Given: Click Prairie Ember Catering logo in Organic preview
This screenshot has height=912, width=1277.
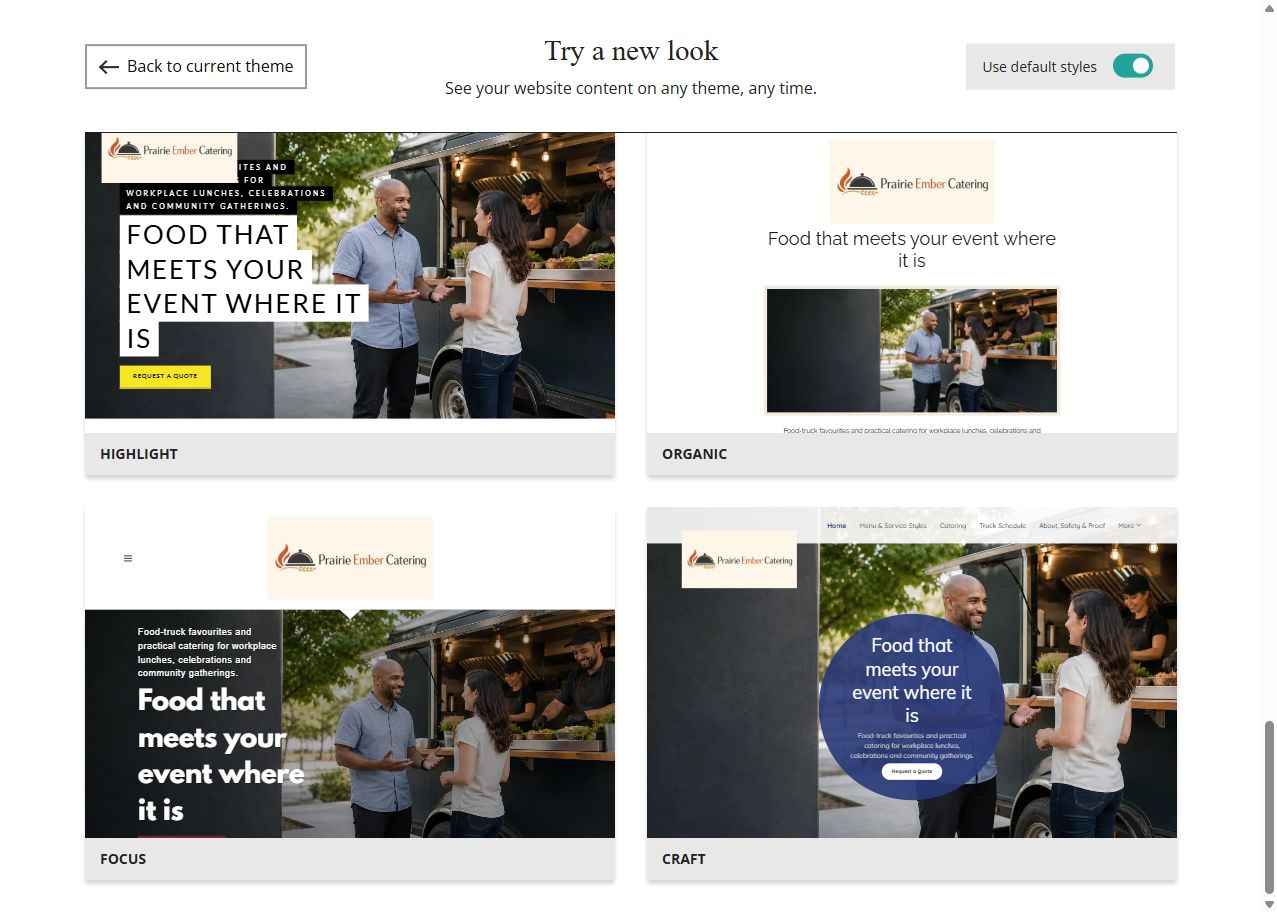Looking at the screenshot, I should (912, 182).
